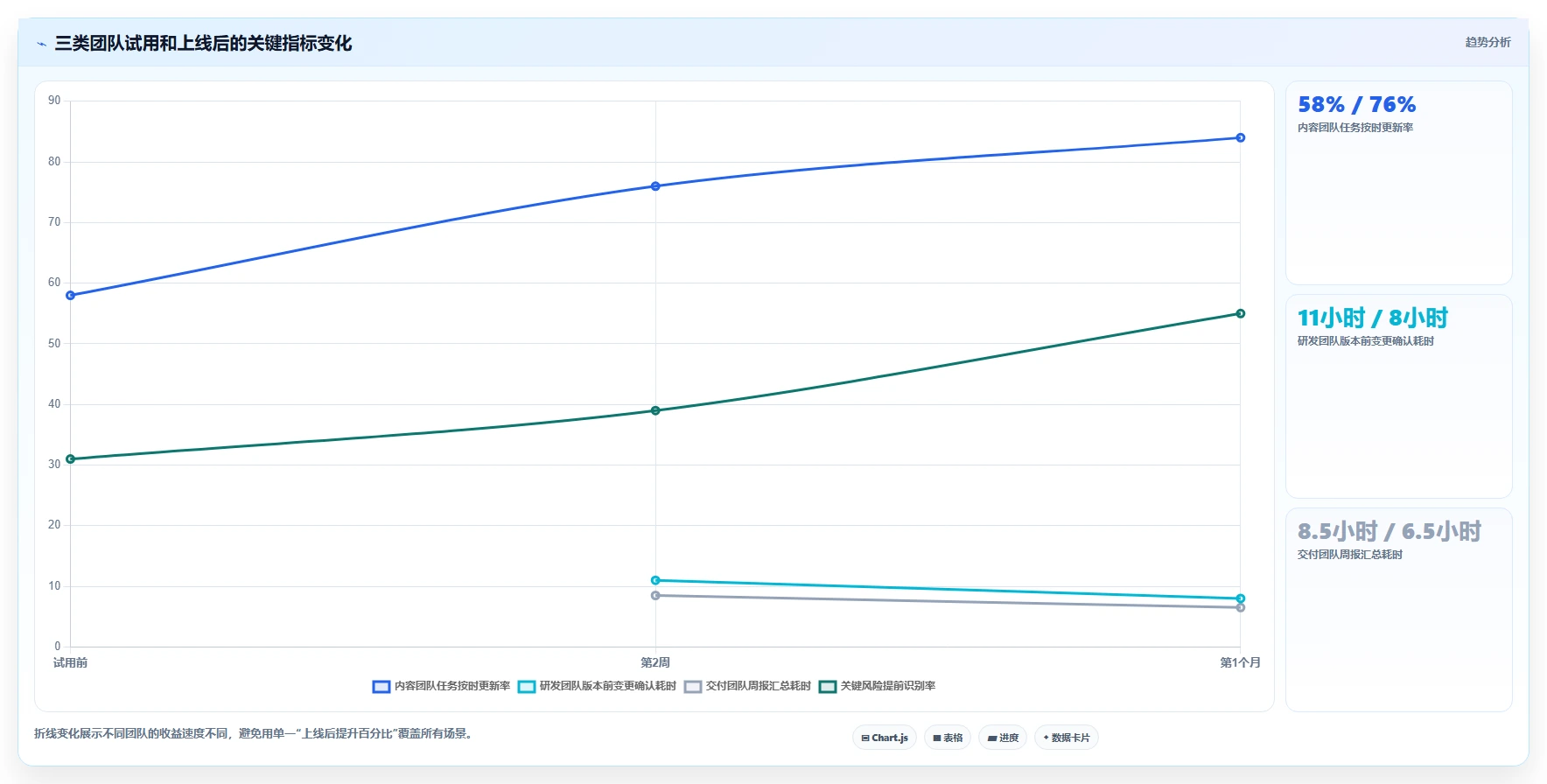Image resolution: width=1547 pixels, height=784 pixels.
Task: Click legend label 关键风险提前识别率
Action: point(888,686)
